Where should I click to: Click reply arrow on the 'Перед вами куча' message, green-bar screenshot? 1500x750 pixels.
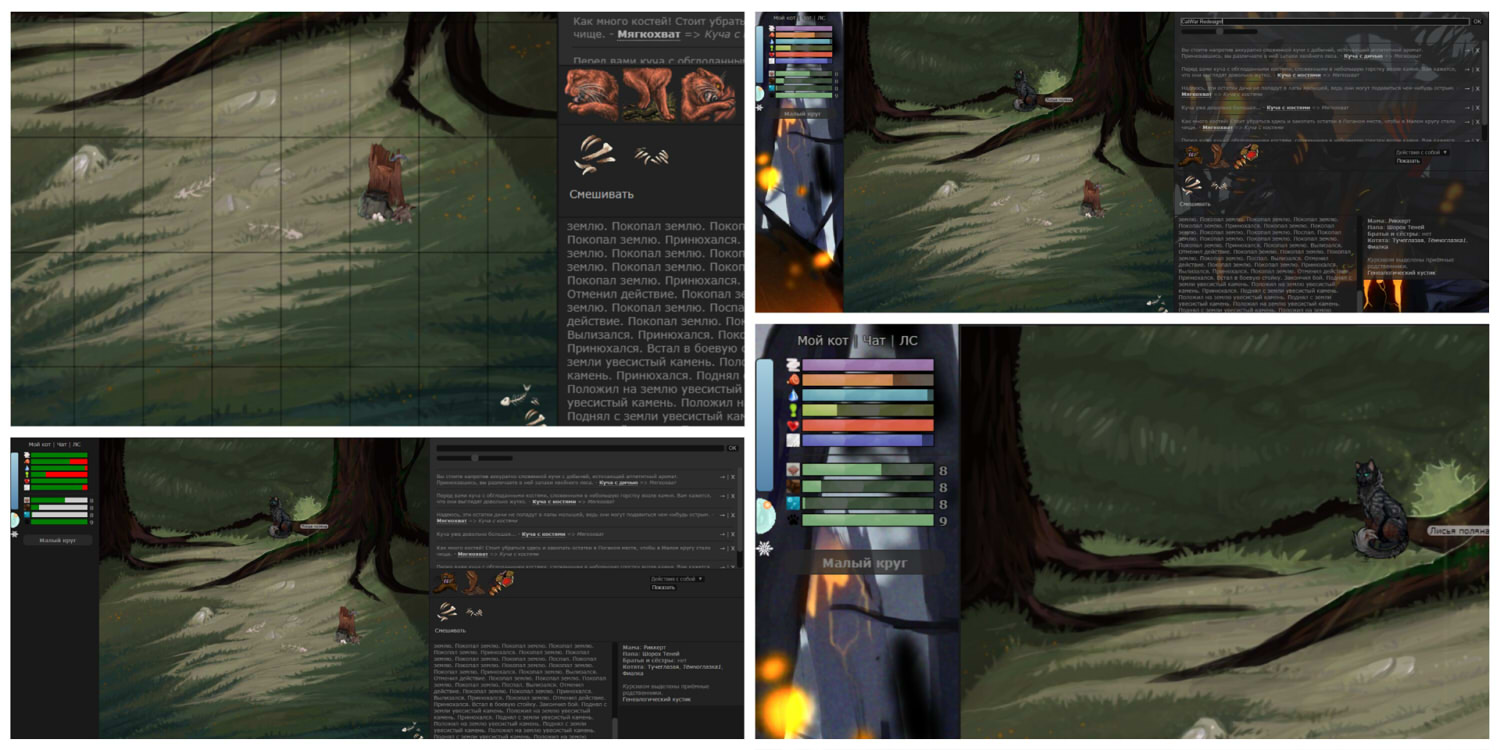724,496
